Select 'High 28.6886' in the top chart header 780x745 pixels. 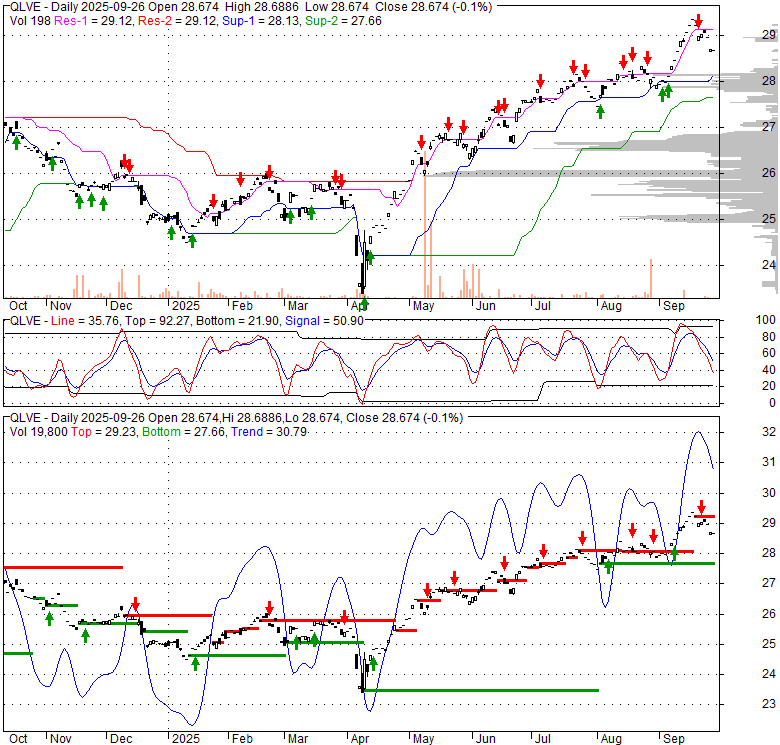point(262,7)
